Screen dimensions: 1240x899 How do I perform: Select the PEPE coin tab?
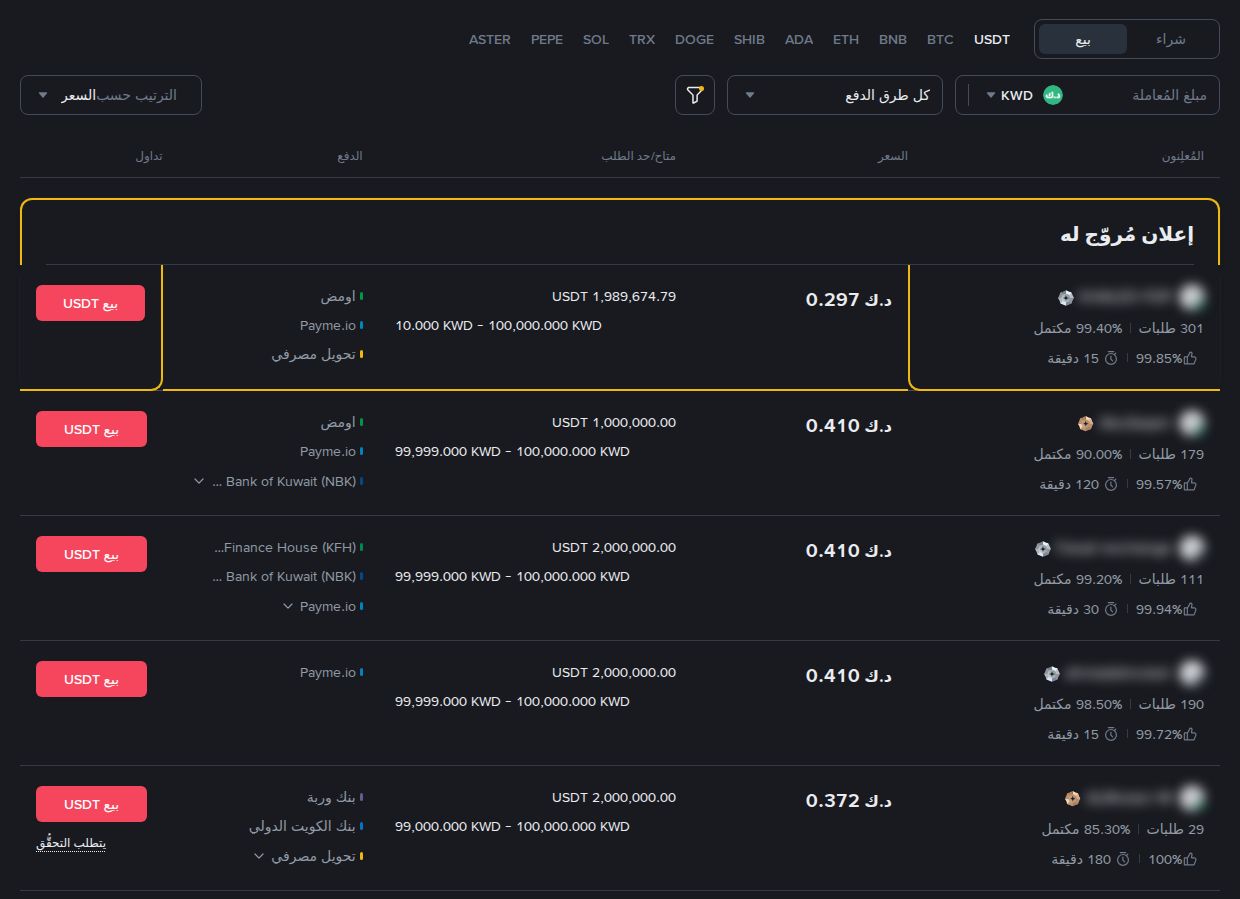coord(547,39)
